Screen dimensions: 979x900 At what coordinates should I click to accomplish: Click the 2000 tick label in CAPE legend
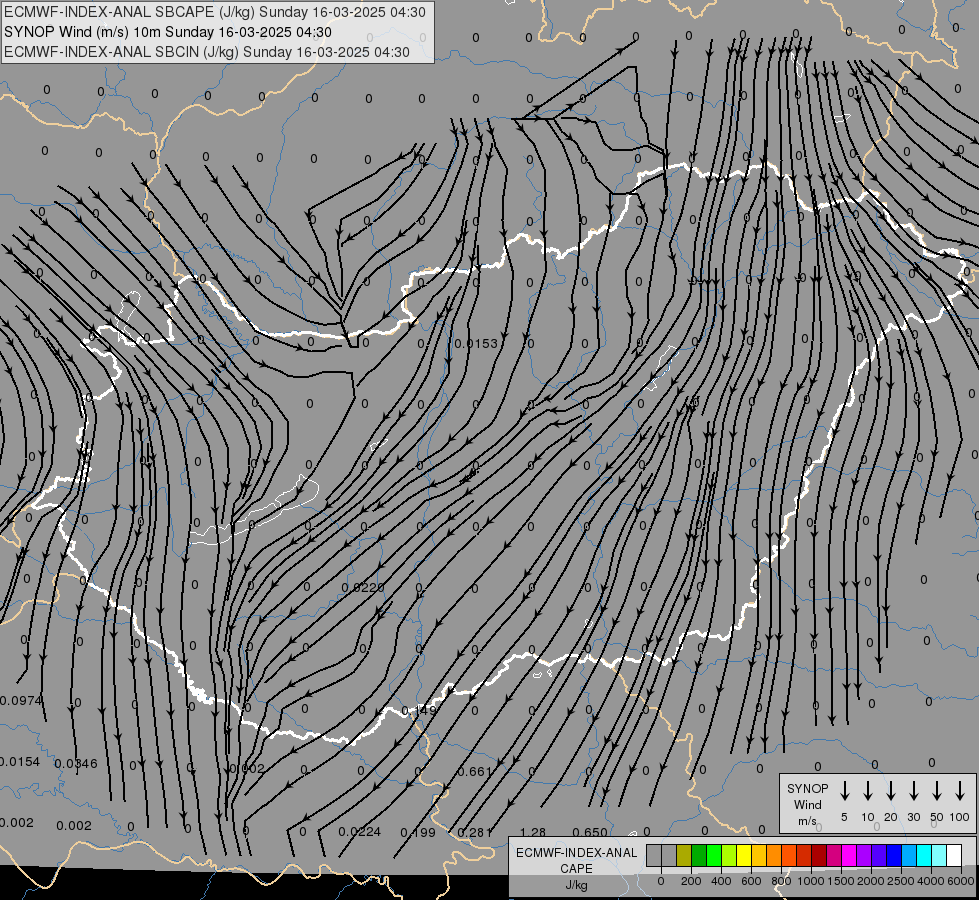tap(871, 881)
